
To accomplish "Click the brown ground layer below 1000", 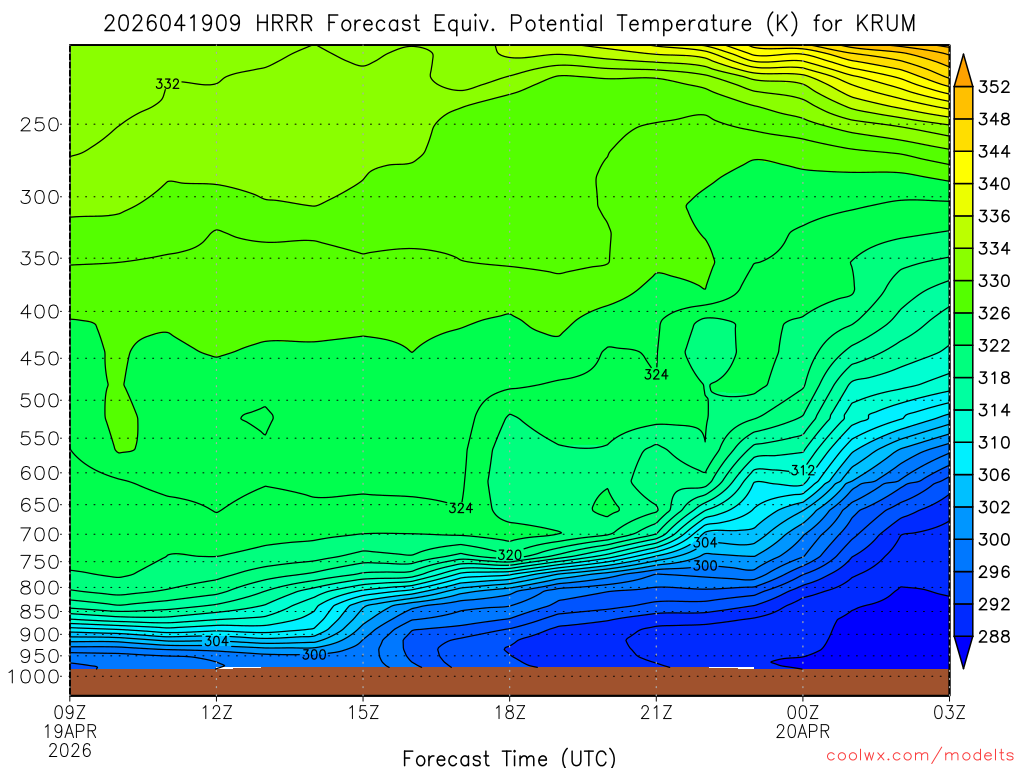I will pos(509,682).
